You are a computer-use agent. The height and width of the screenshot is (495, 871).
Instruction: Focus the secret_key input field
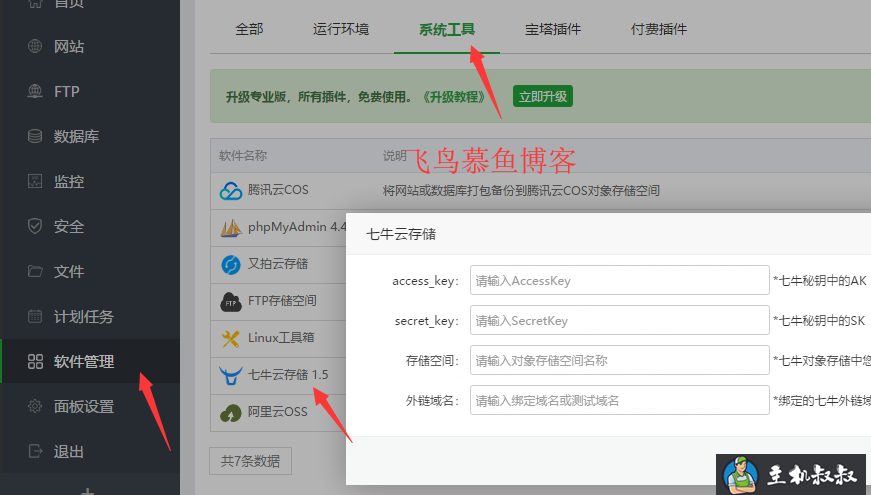(x=619, y=321)
